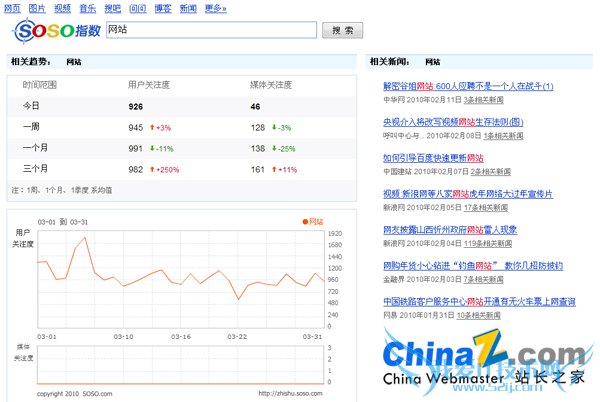Screen dimensions: 600x402
Task: Expand the 更多» navigation menu
Action: click(215, 8)
